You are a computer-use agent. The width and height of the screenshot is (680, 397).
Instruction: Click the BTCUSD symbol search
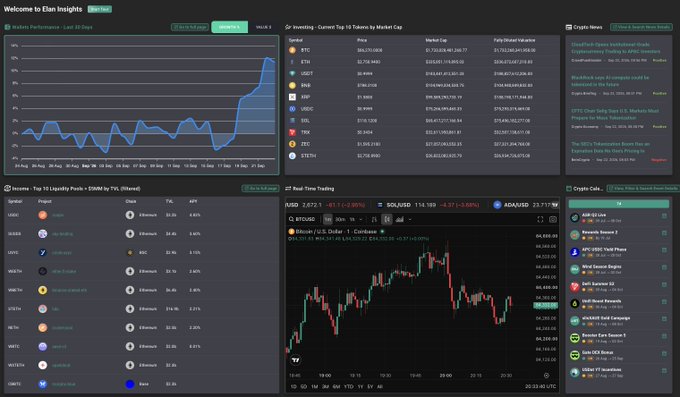coord(302,219)
